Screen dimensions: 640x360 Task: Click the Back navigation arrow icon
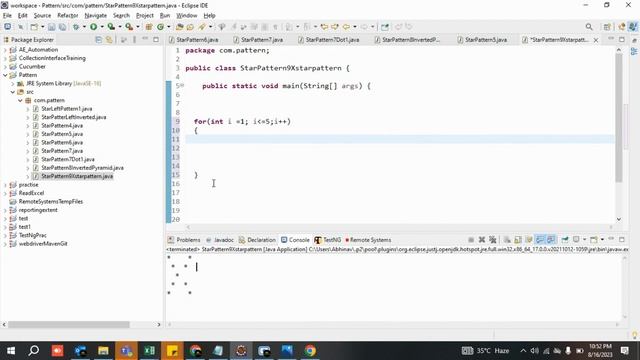pyautogui.click(x=346, y=27)
